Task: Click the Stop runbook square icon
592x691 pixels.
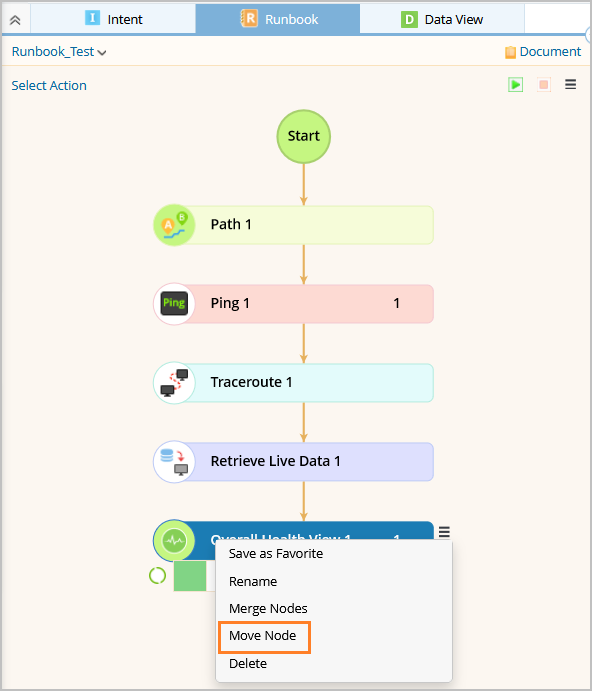Action: click(544, 85)
